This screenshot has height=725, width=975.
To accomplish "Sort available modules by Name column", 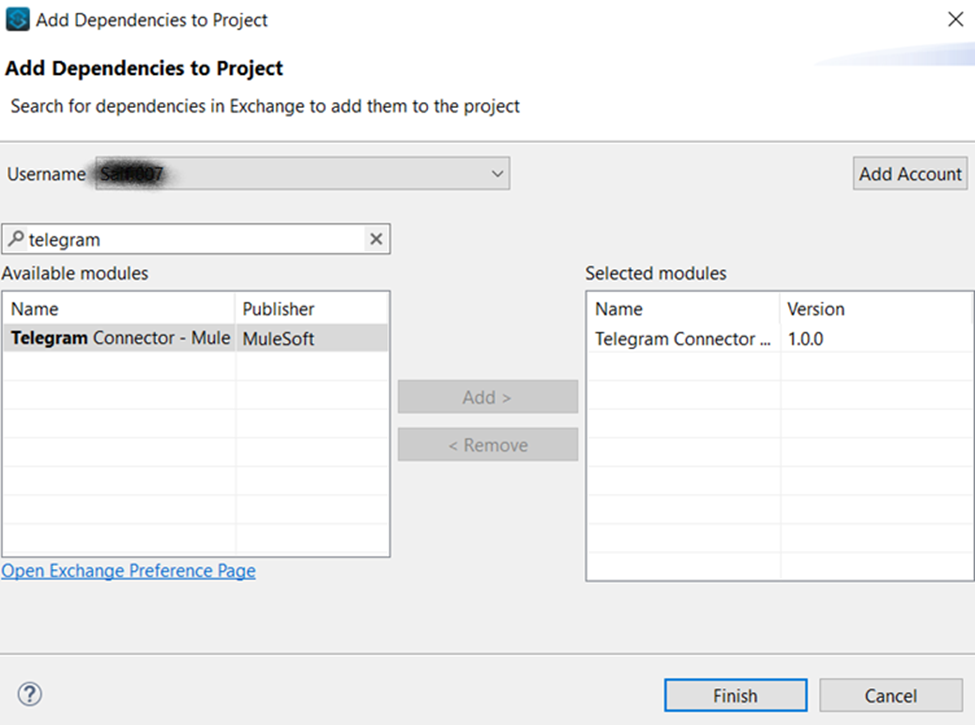I will coord(118,309).
